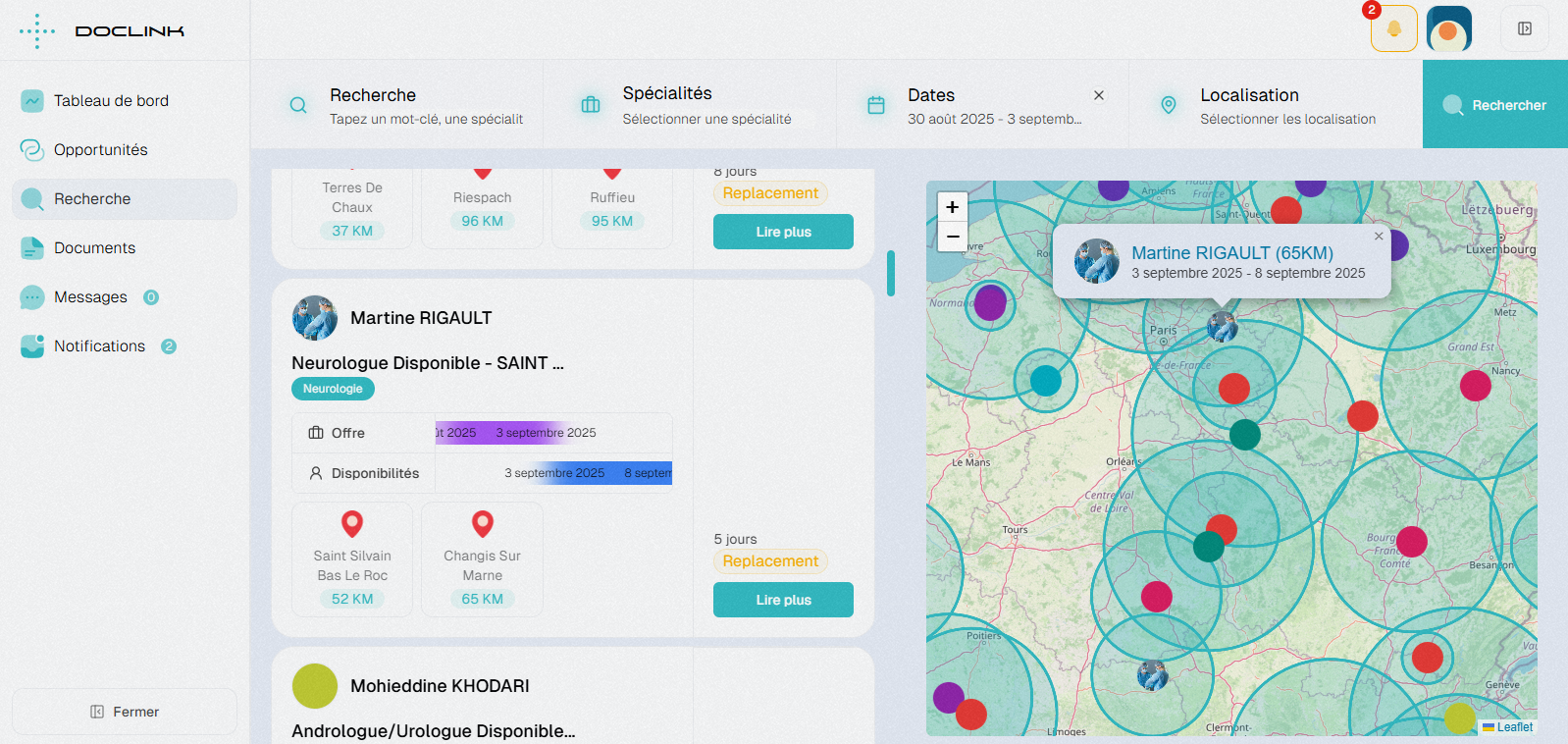Open Documents section
This screenshot has height=744, width=1568.
point(125,247)
